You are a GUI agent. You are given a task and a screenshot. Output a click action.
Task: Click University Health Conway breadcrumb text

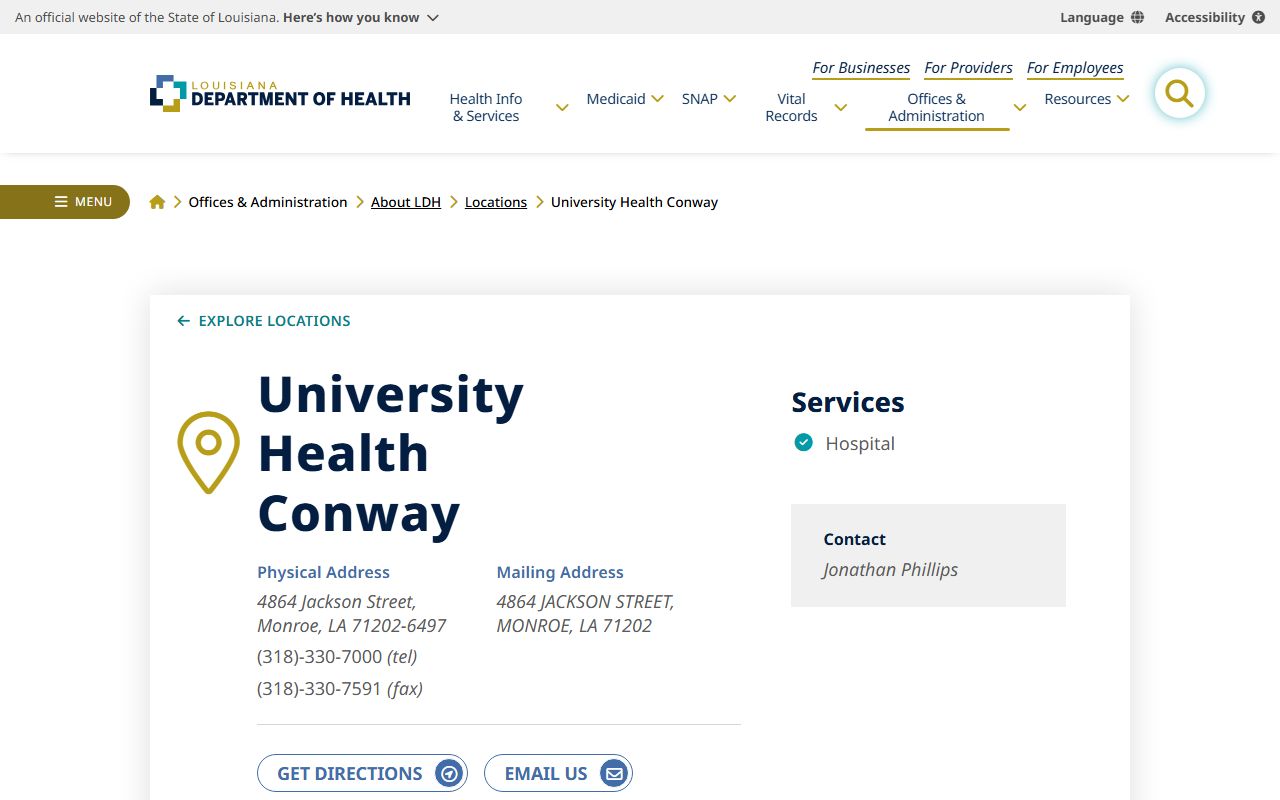(635, 202)
